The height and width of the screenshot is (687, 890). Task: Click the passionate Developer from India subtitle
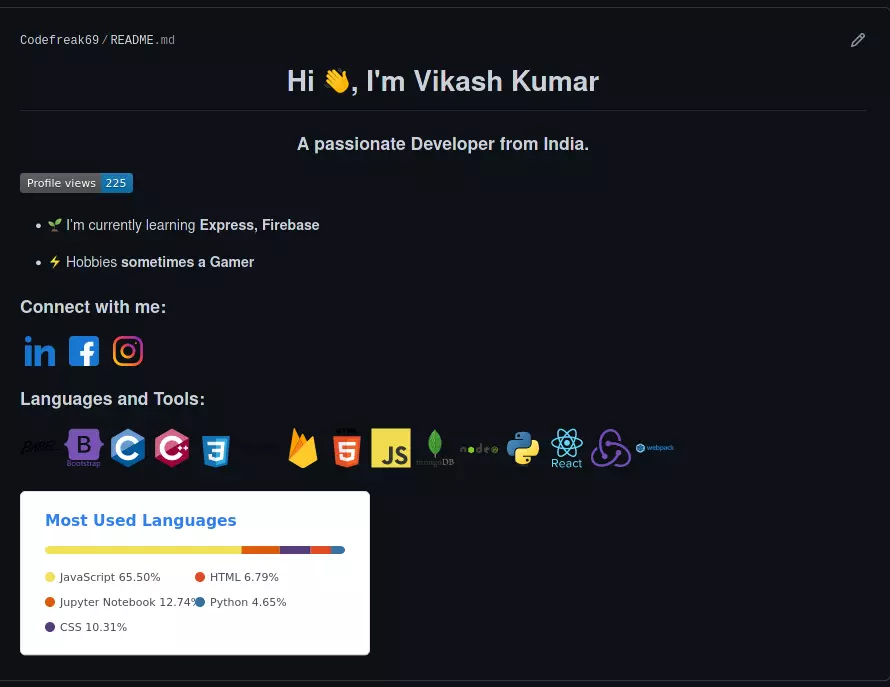[443, 144]
